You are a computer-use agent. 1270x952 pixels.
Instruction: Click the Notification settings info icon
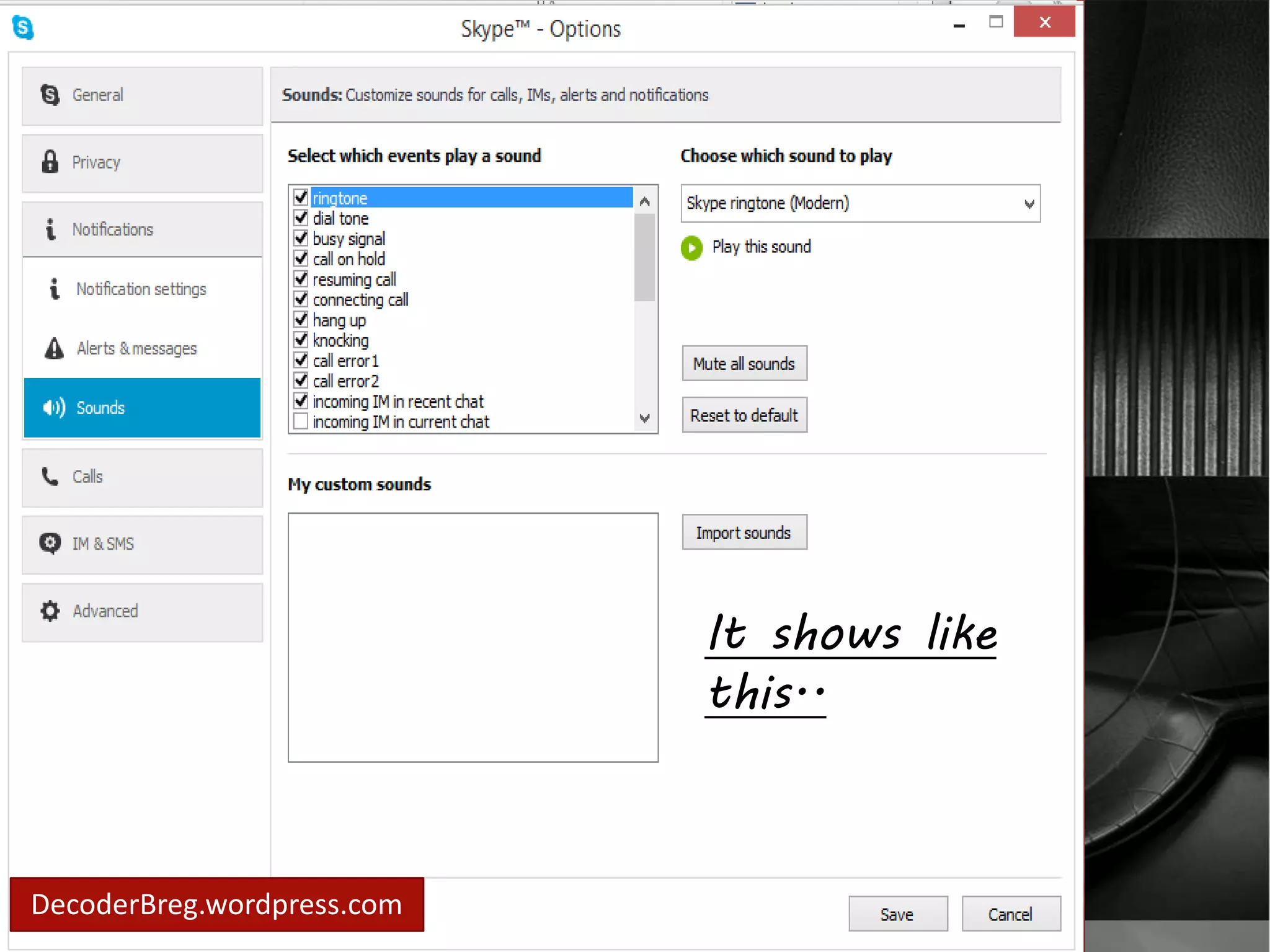pyautogui.click(x=55, y=289)
